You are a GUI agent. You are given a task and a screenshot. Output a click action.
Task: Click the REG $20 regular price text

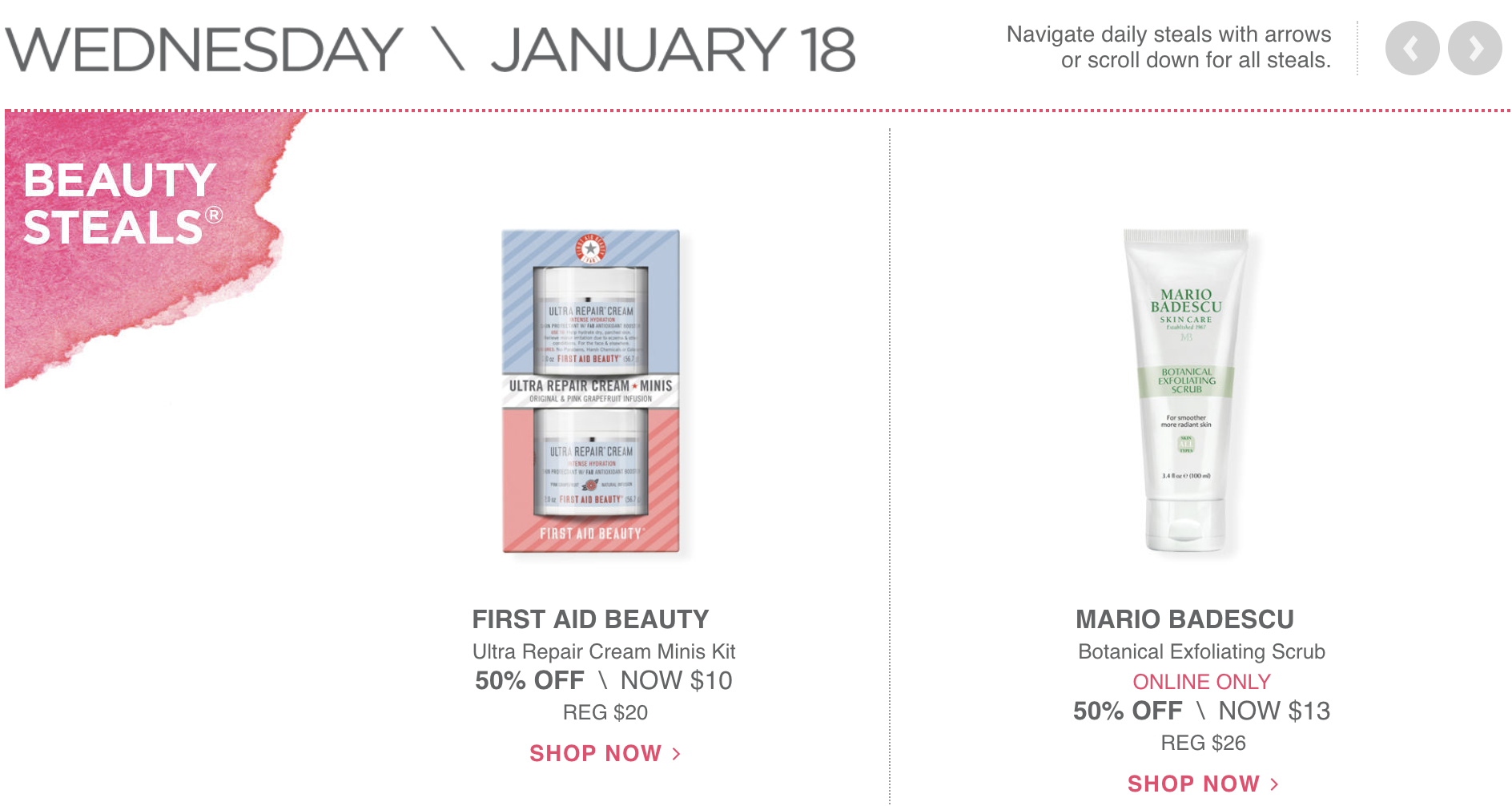pos(605,712)
